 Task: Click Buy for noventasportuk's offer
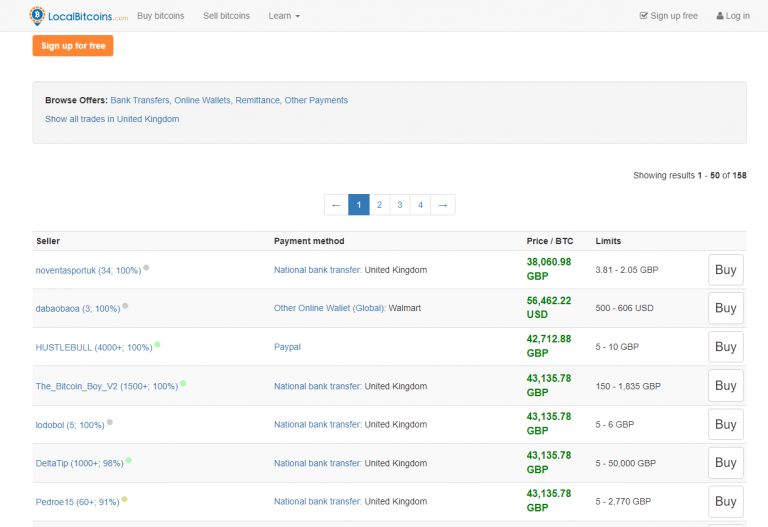click(x=725, y=270)
